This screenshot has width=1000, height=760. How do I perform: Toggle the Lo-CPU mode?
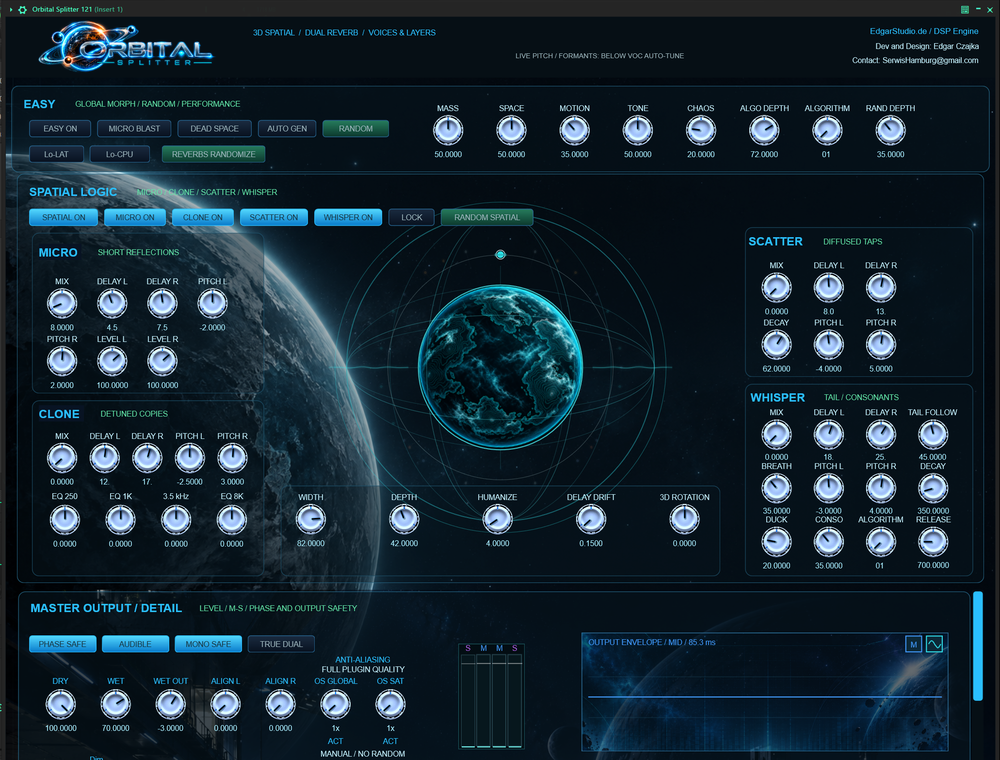(x=119, y=154)
